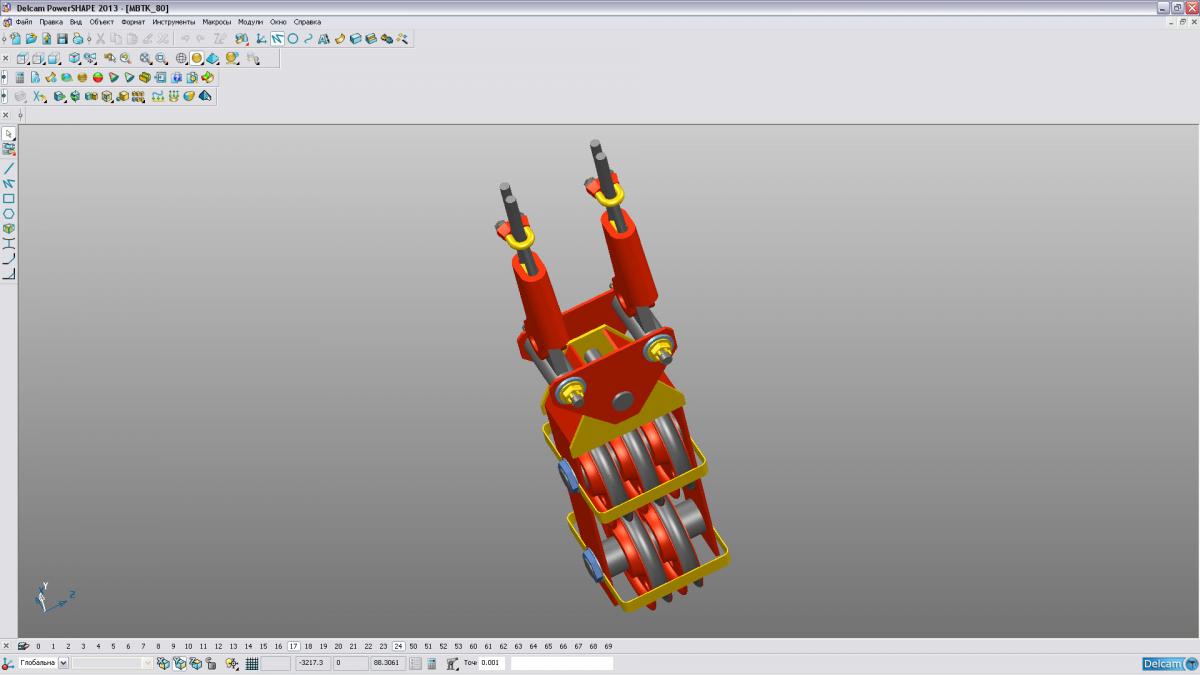Click the isometric view cube icon
The width and height of the screenshot is (1200, 675).
74,58
